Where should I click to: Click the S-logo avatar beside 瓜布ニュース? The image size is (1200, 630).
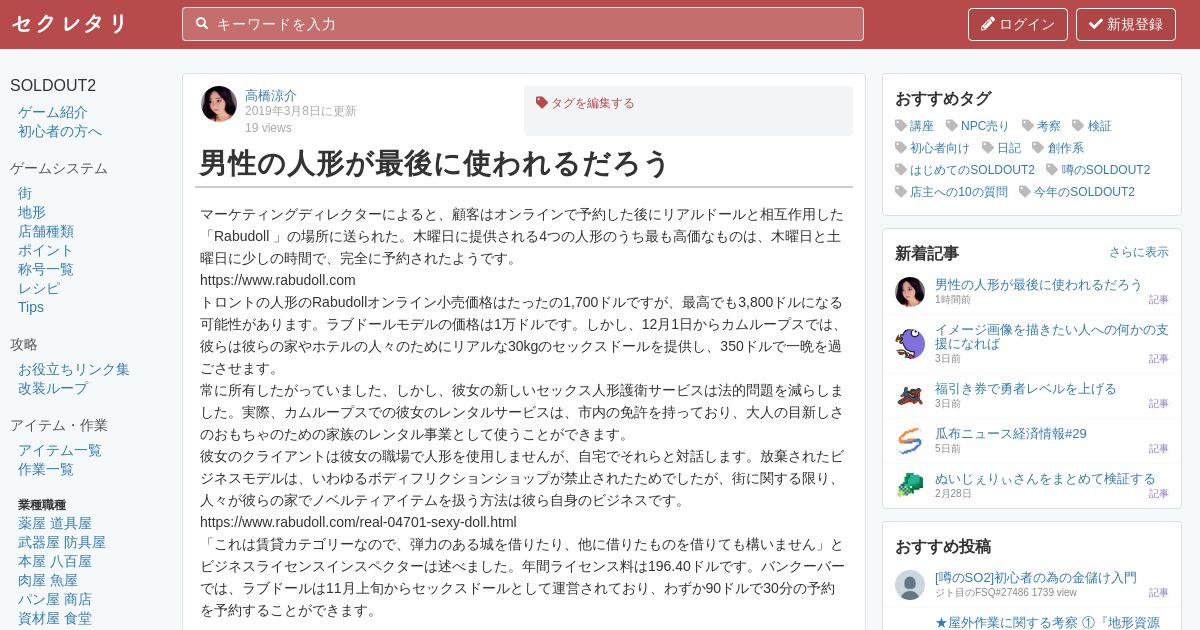click(910, 440)
